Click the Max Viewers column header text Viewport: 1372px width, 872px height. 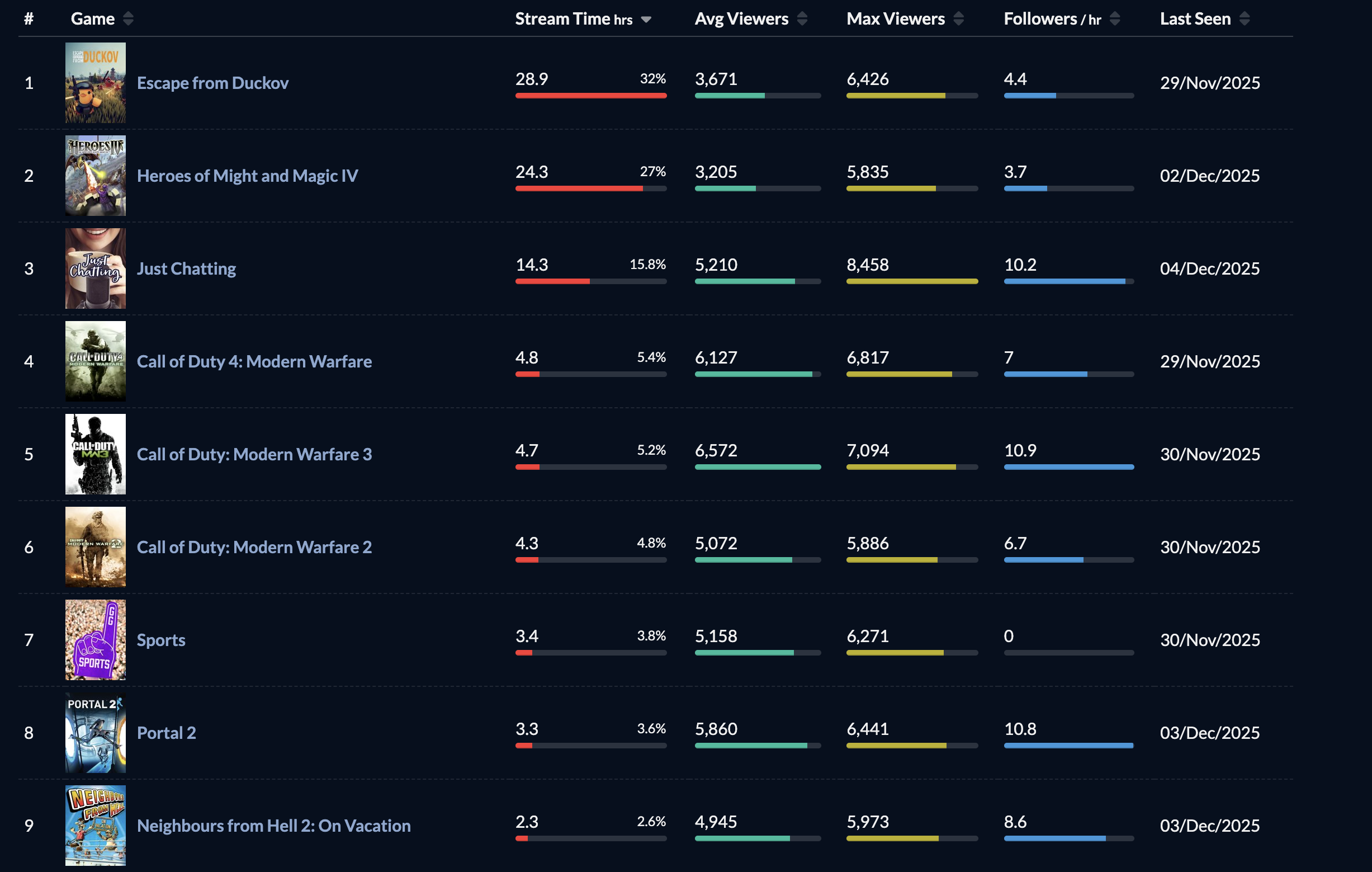click(x=895, y=19)
